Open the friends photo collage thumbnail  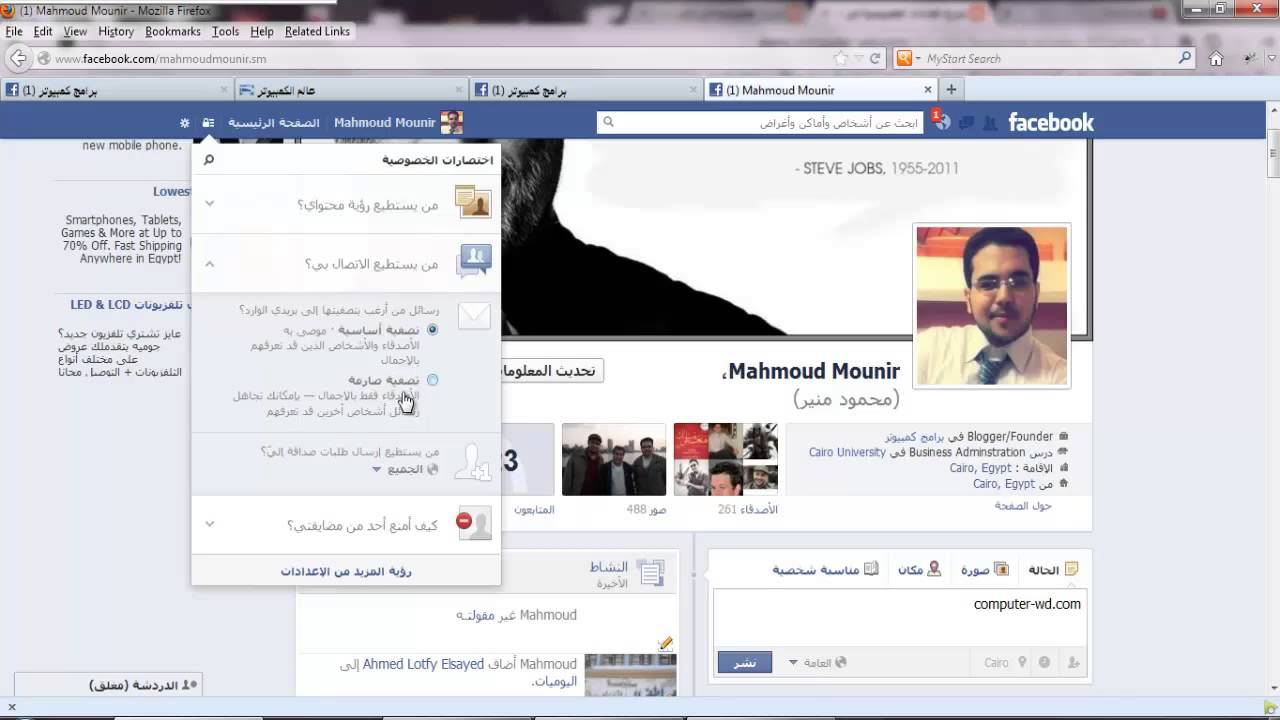[x=726, y=459]
